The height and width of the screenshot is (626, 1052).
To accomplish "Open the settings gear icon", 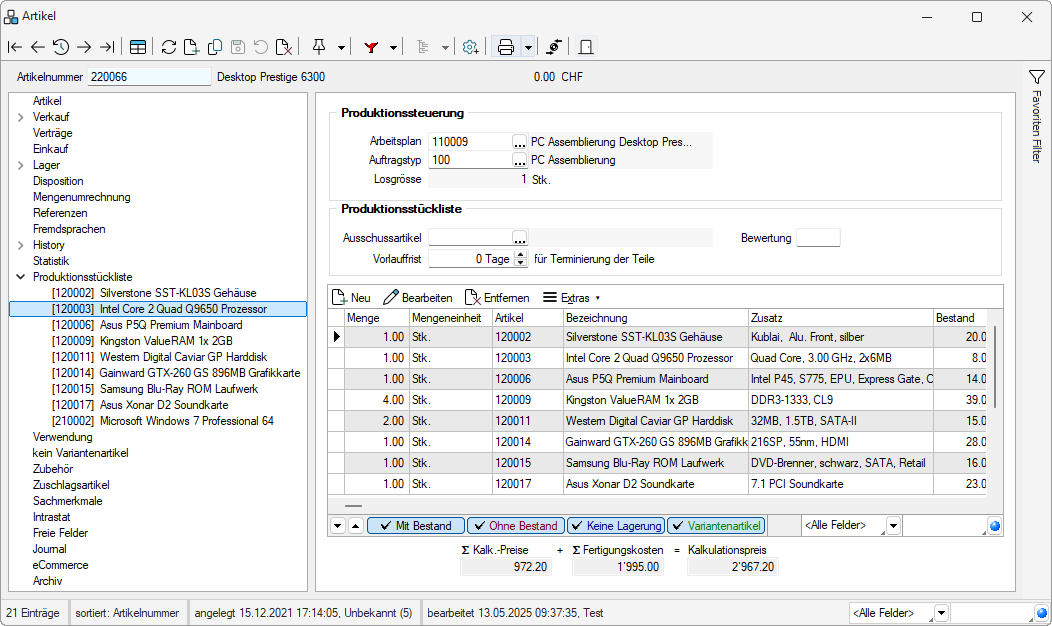I will [470, 47].
